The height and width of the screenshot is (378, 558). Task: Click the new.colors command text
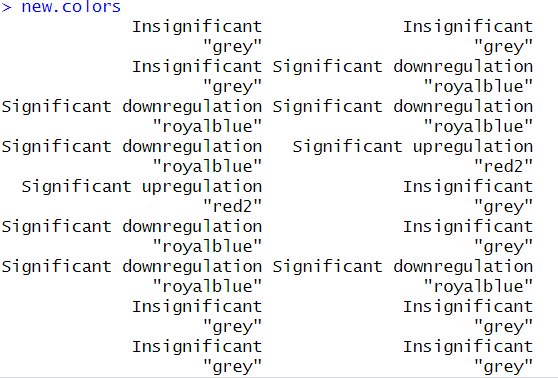point(71,7)
